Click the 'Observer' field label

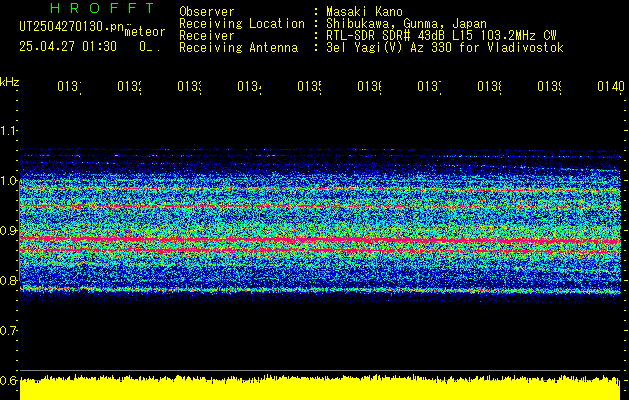coord(207,11)
